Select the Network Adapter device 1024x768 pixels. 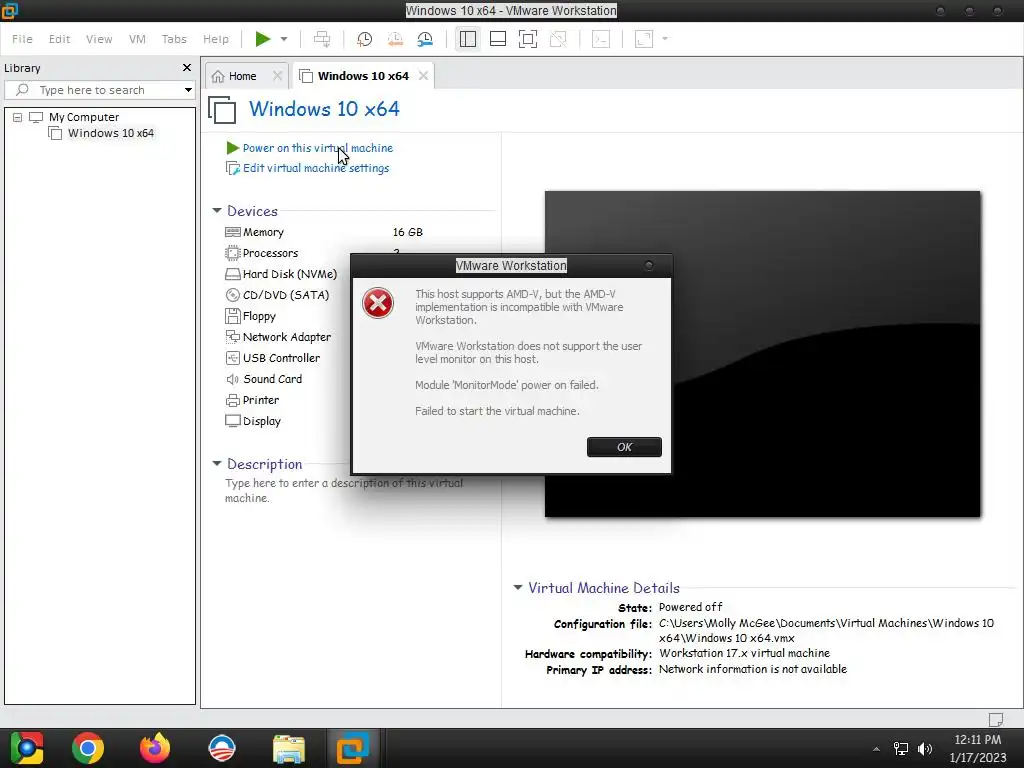[287, 337]
